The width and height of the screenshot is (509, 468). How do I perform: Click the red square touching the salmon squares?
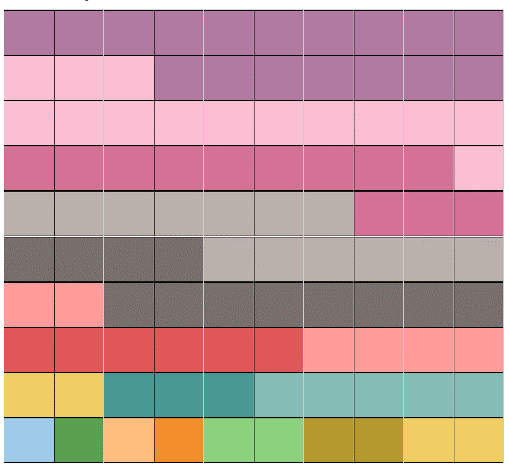(279, 350)
